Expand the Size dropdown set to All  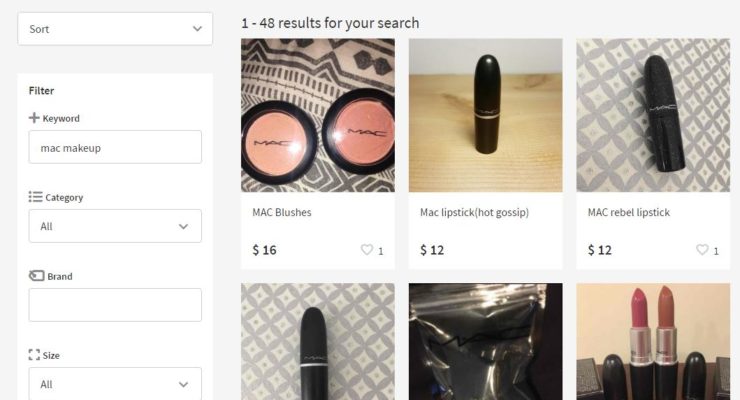115,383
